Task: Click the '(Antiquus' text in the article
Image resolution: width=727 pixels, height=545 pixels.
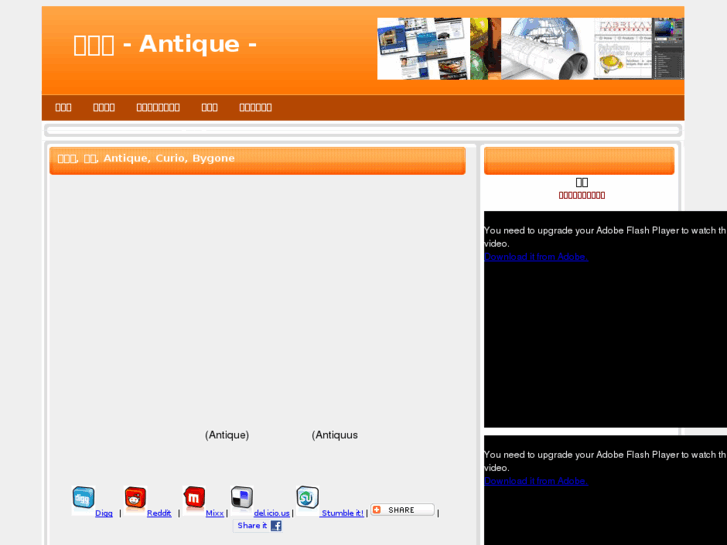Action: [x=335, y=435]
